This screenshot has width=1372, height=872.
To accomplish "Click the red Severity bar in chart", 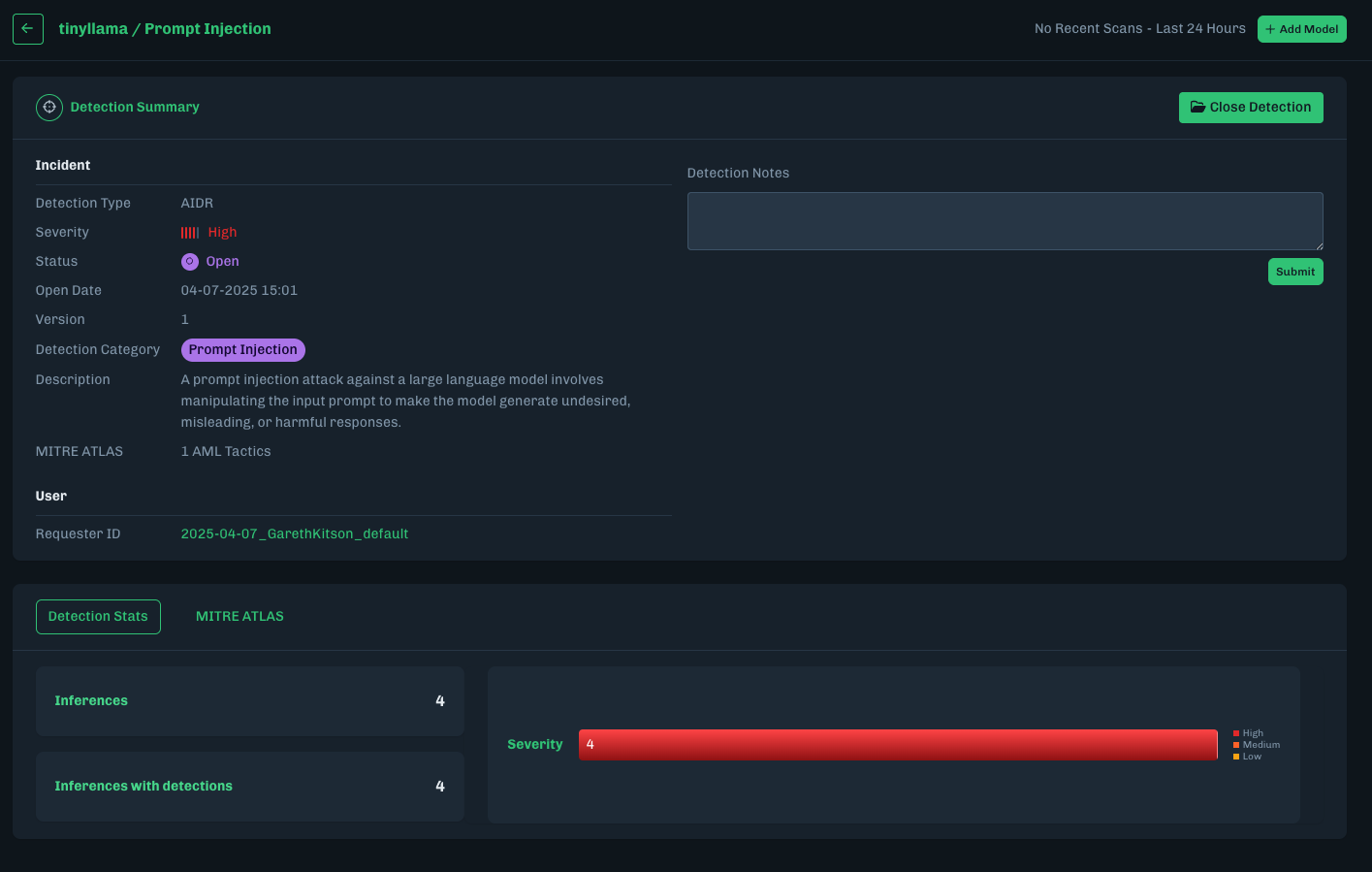I will pyautogui.click(x=897, y=745).
